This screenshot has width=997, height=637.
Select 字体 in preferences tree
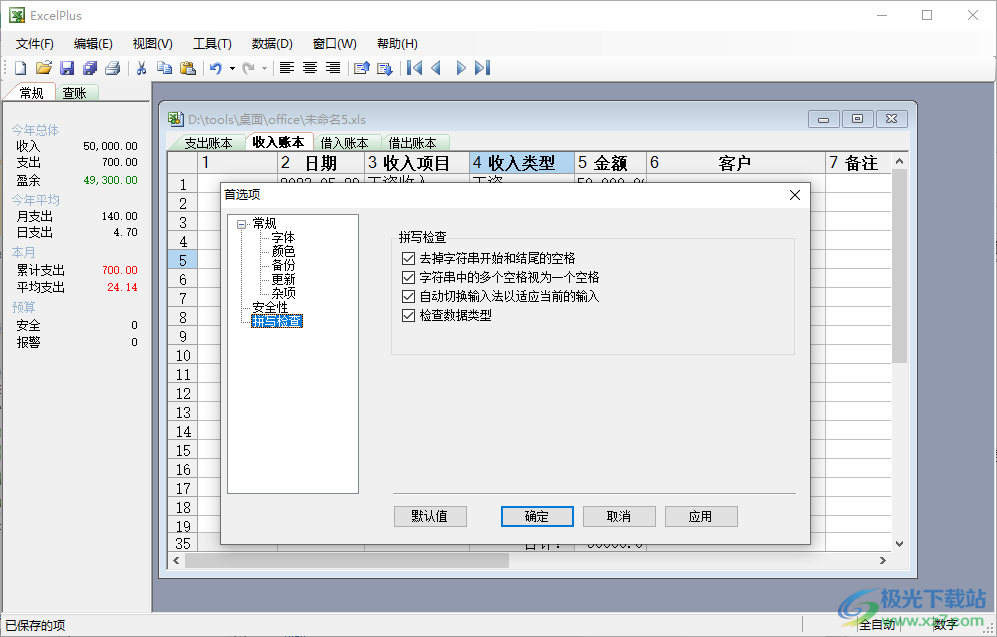tap(283, 237)
